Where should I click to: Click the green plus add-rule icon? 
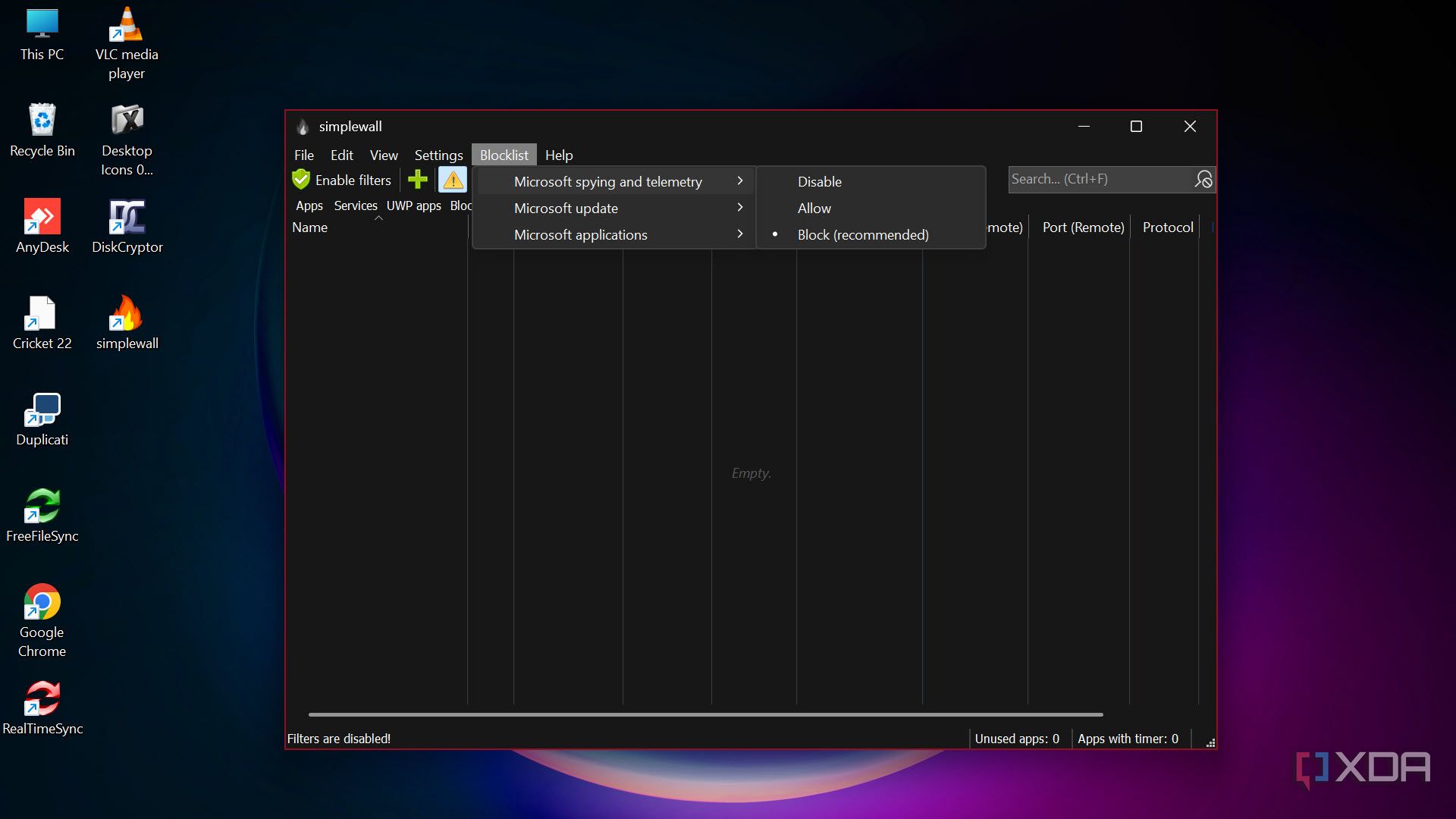click(418, 180)
